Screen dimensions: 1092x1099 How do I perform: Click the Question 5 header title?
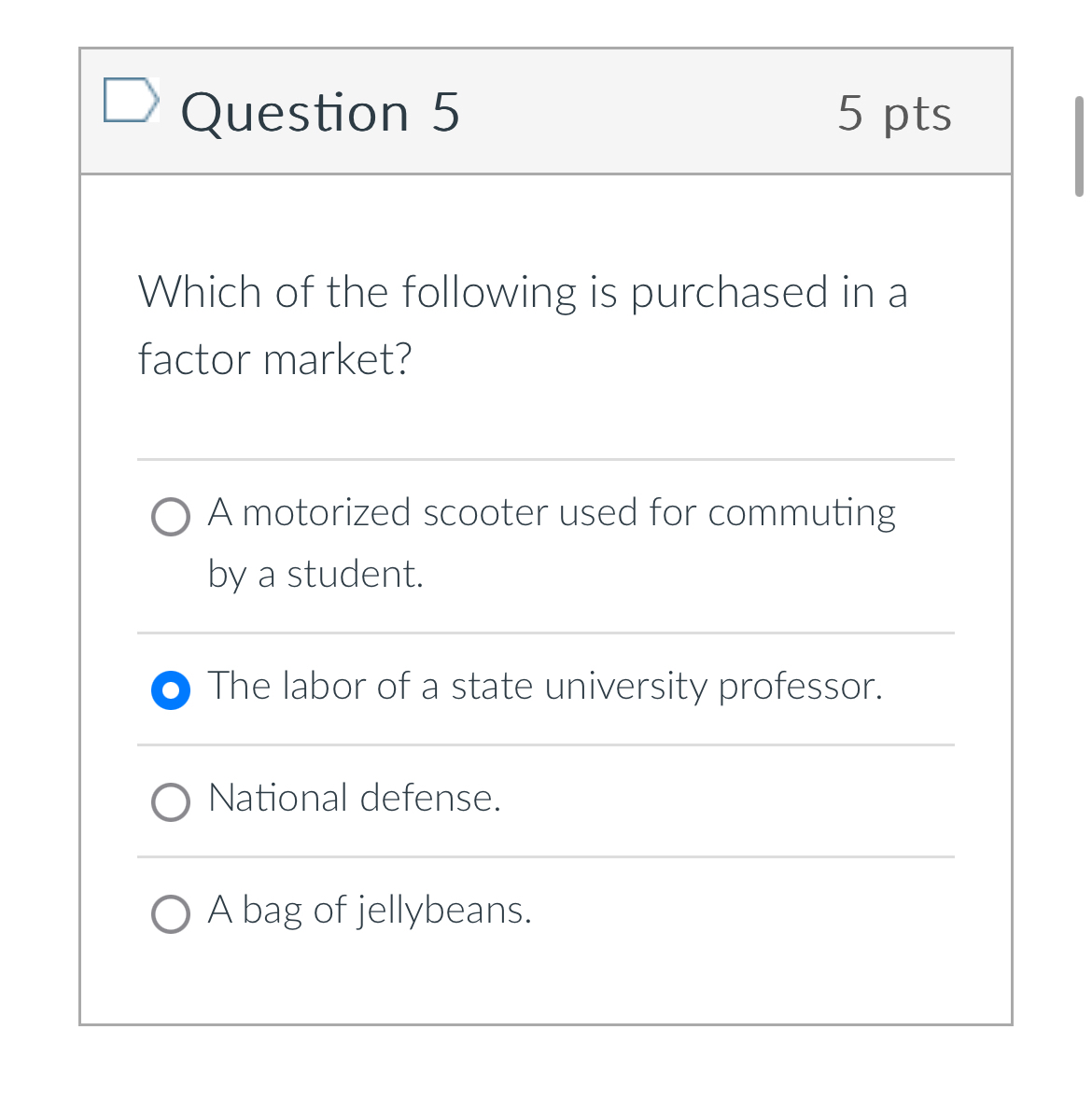[x=320, y=112]
